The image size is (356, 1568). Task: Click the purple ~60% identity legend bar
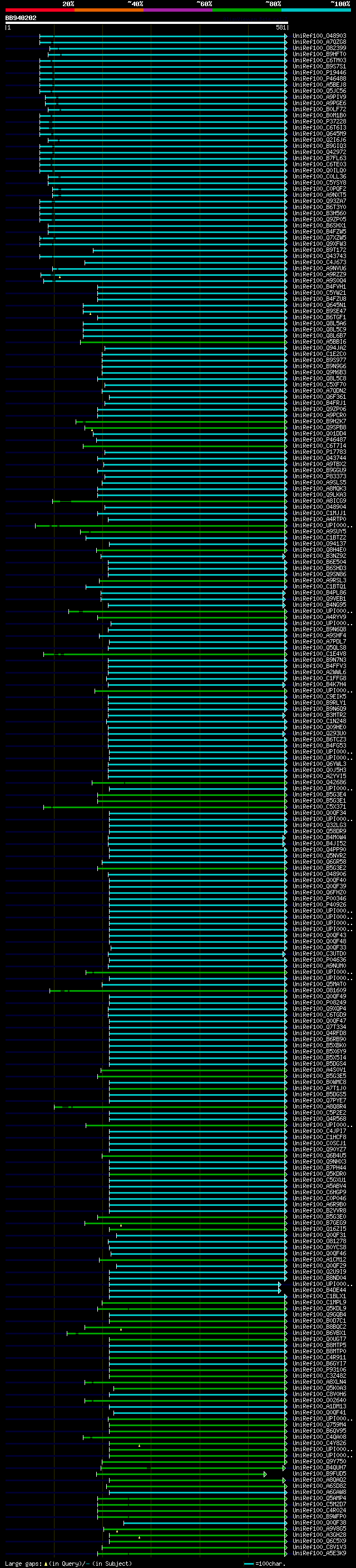[x=179, y=10]
